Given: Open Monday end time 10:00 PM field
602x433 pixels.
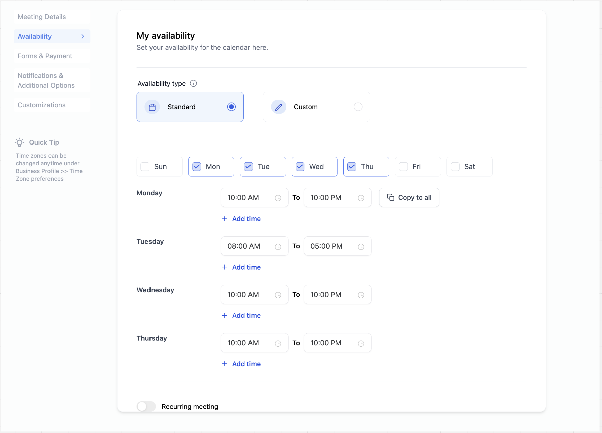Looking at the screenshot, I should pos(337,198).
